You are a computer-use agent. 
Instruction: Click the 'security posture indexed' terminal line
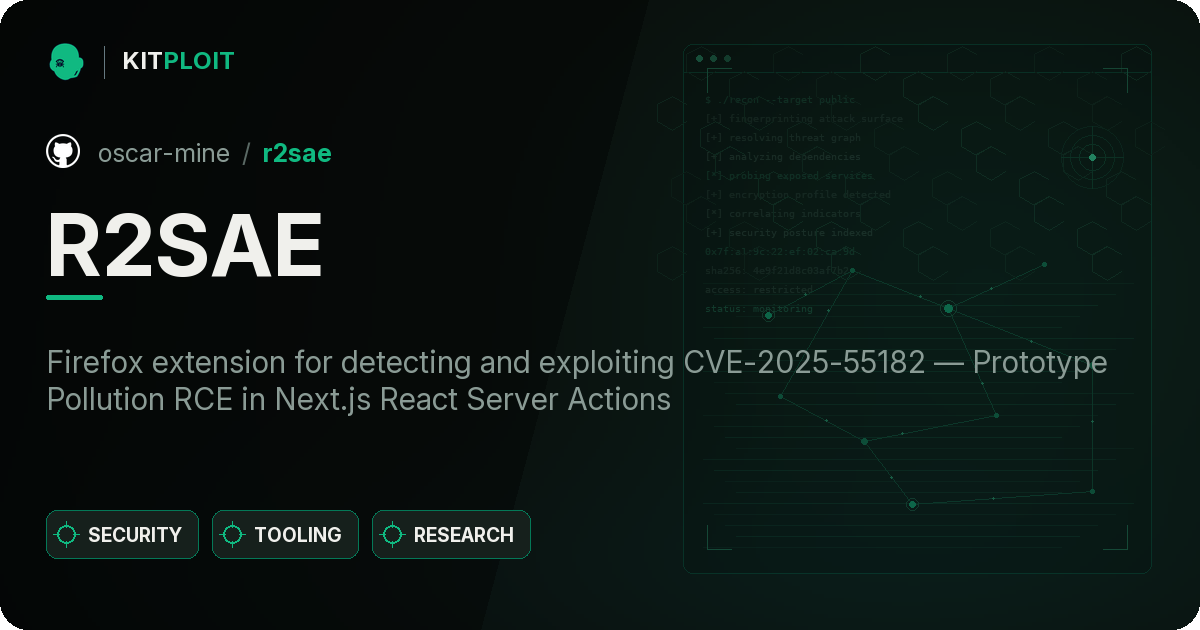pyautogui.click(x=789, y=233)
